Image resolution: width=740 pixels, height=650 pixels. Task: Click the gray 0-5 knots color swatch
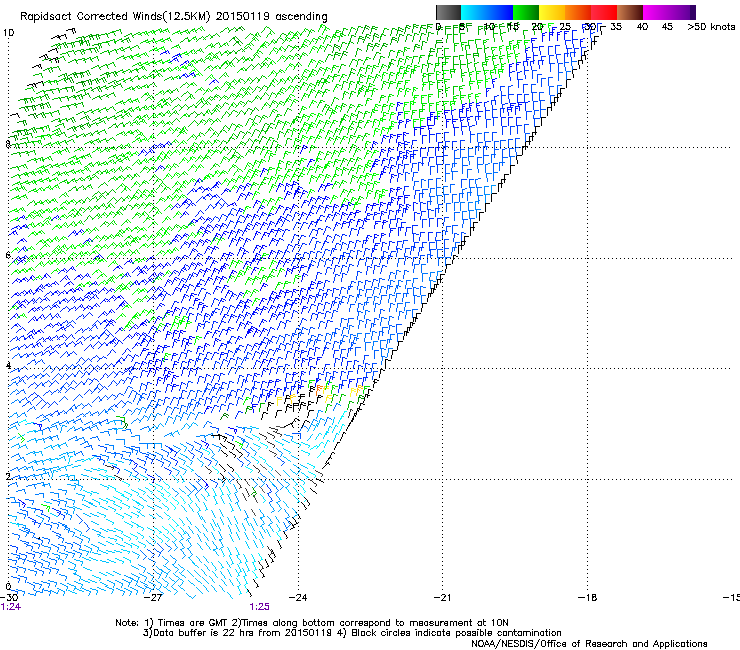(448, 12)
